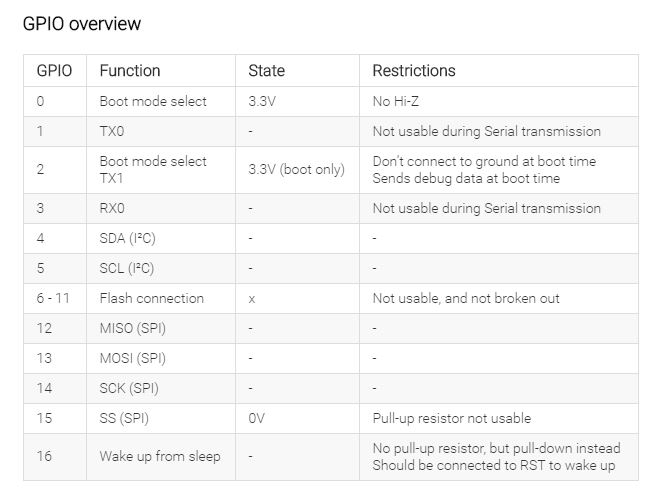Select the GPIO column header
This screenshot has width=655, height=497.
54,71
